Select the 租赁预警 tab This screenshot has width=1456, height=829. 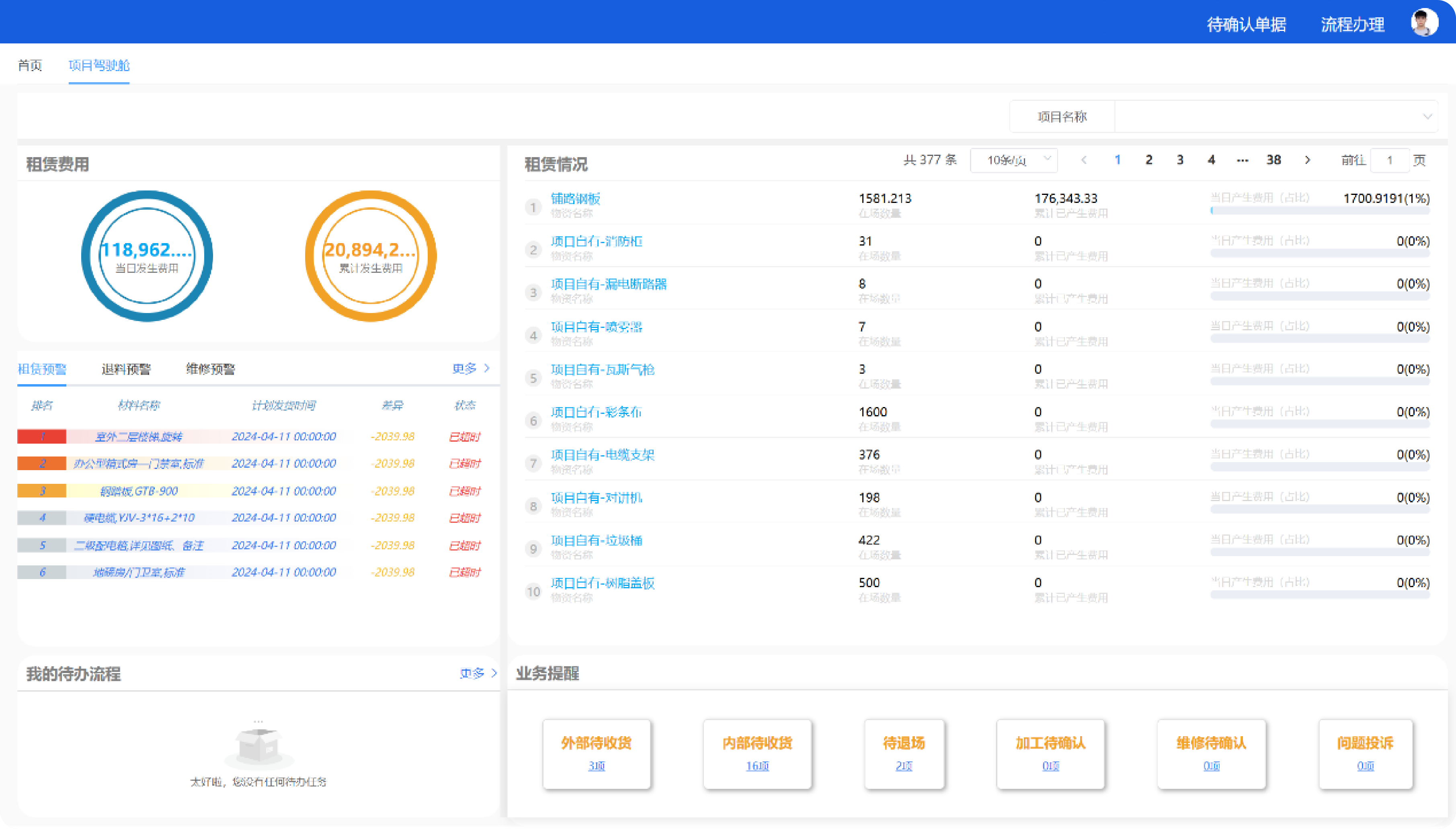[x=42, y=369]
